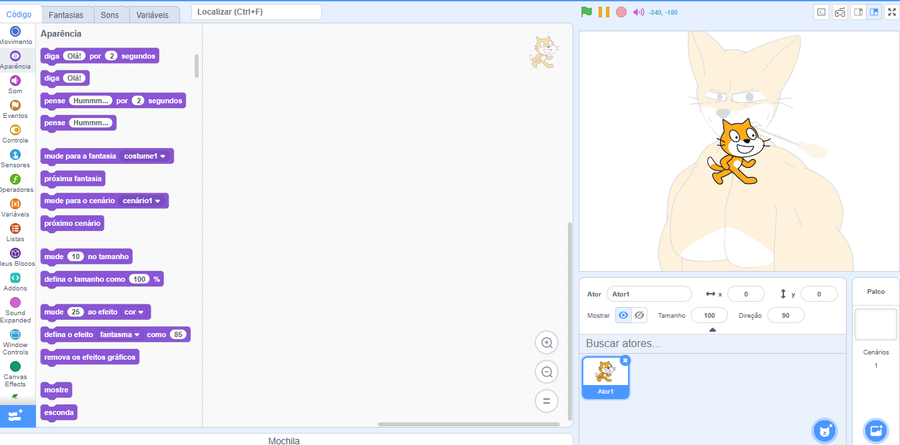The width and height of the screenshot is (900, 445).
Task: Click the y position field
Action: [x=819, y=294]
